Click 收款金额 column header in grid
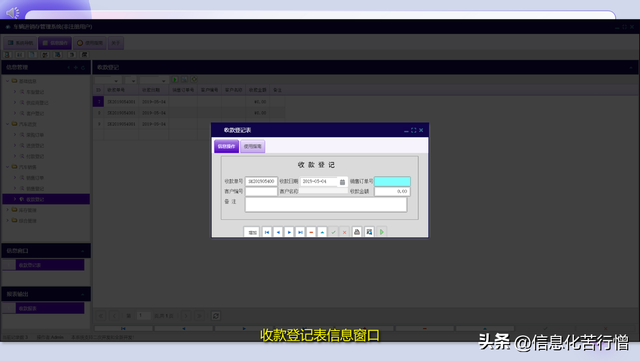 (x=258, y=90)
